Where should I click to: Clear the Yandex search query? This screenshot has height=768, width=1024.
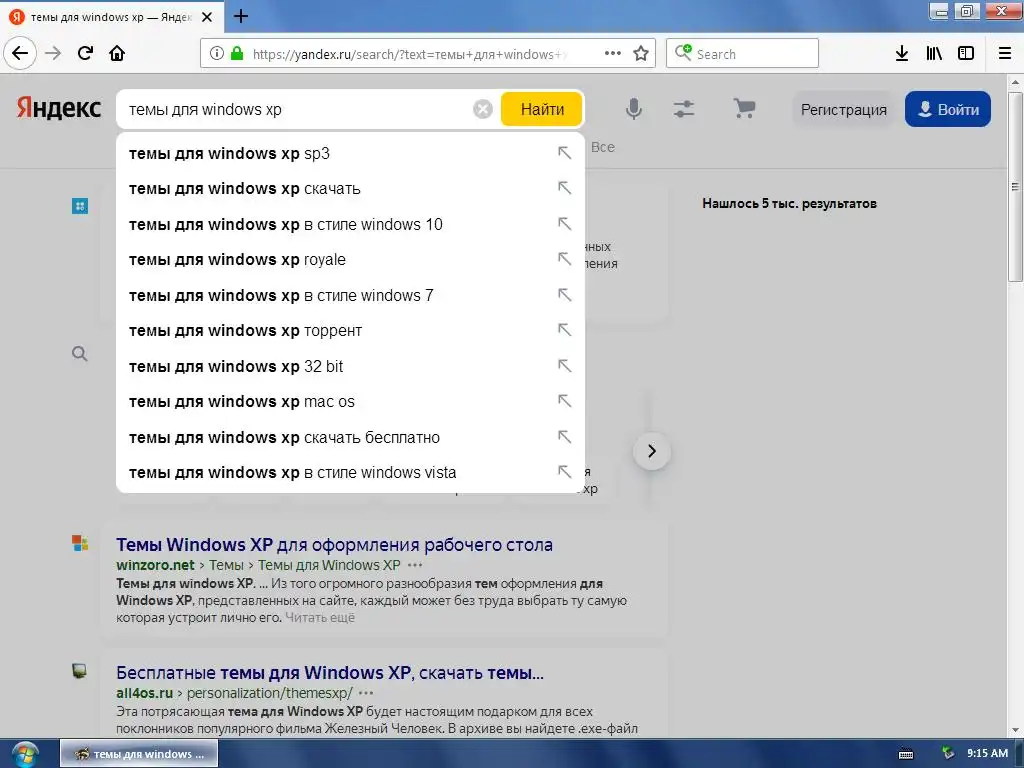click(483, 109)
